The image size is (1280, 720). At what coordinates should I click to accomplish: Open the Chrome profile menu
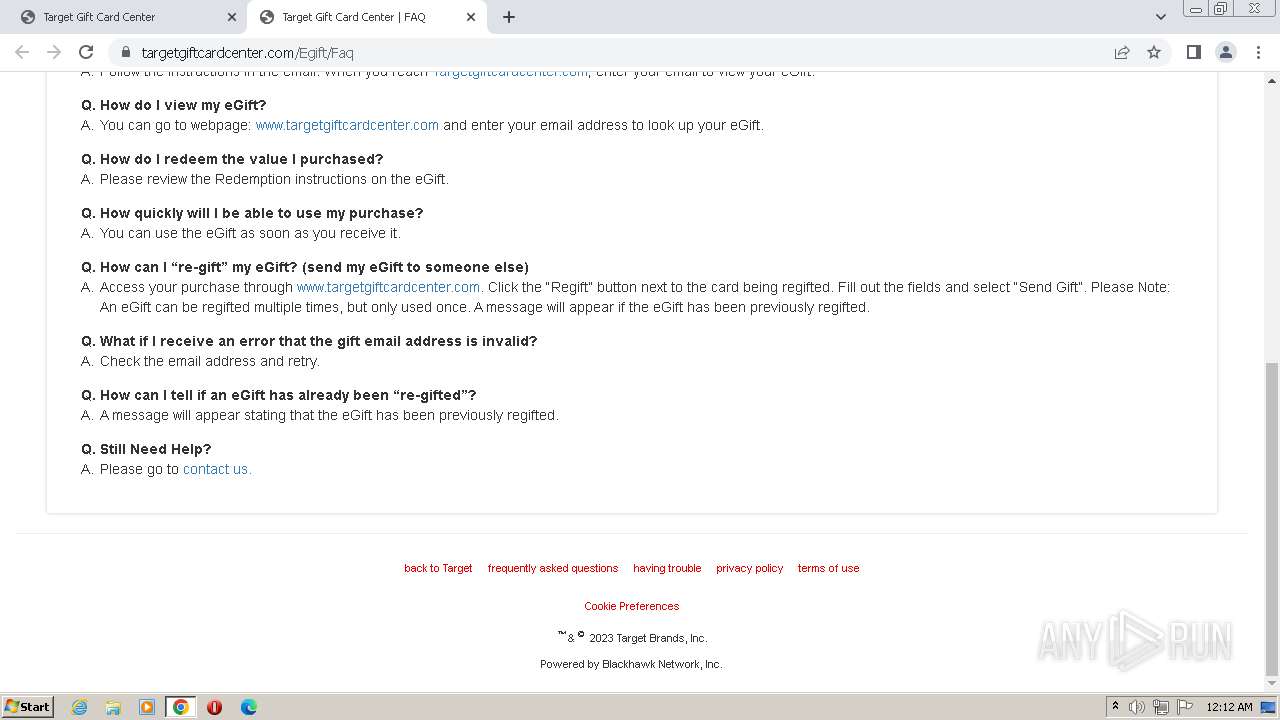click(1225, 52)
